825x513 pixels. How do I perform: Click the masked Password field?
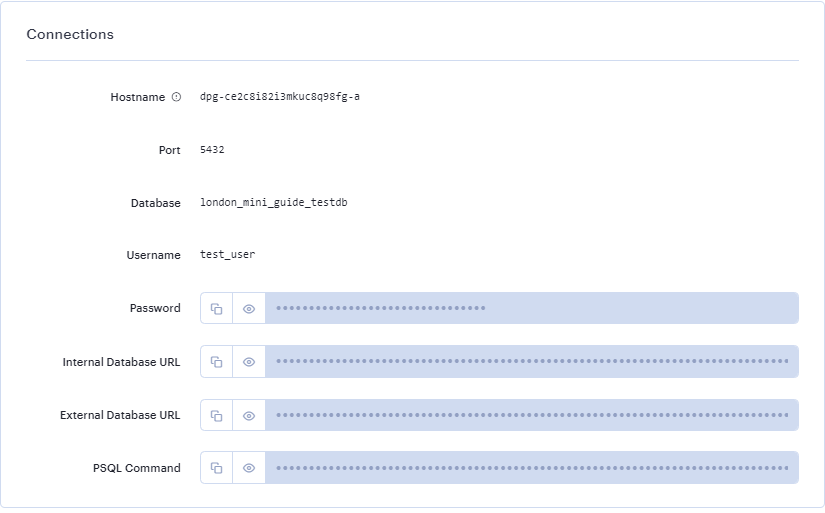coord(531,308)
